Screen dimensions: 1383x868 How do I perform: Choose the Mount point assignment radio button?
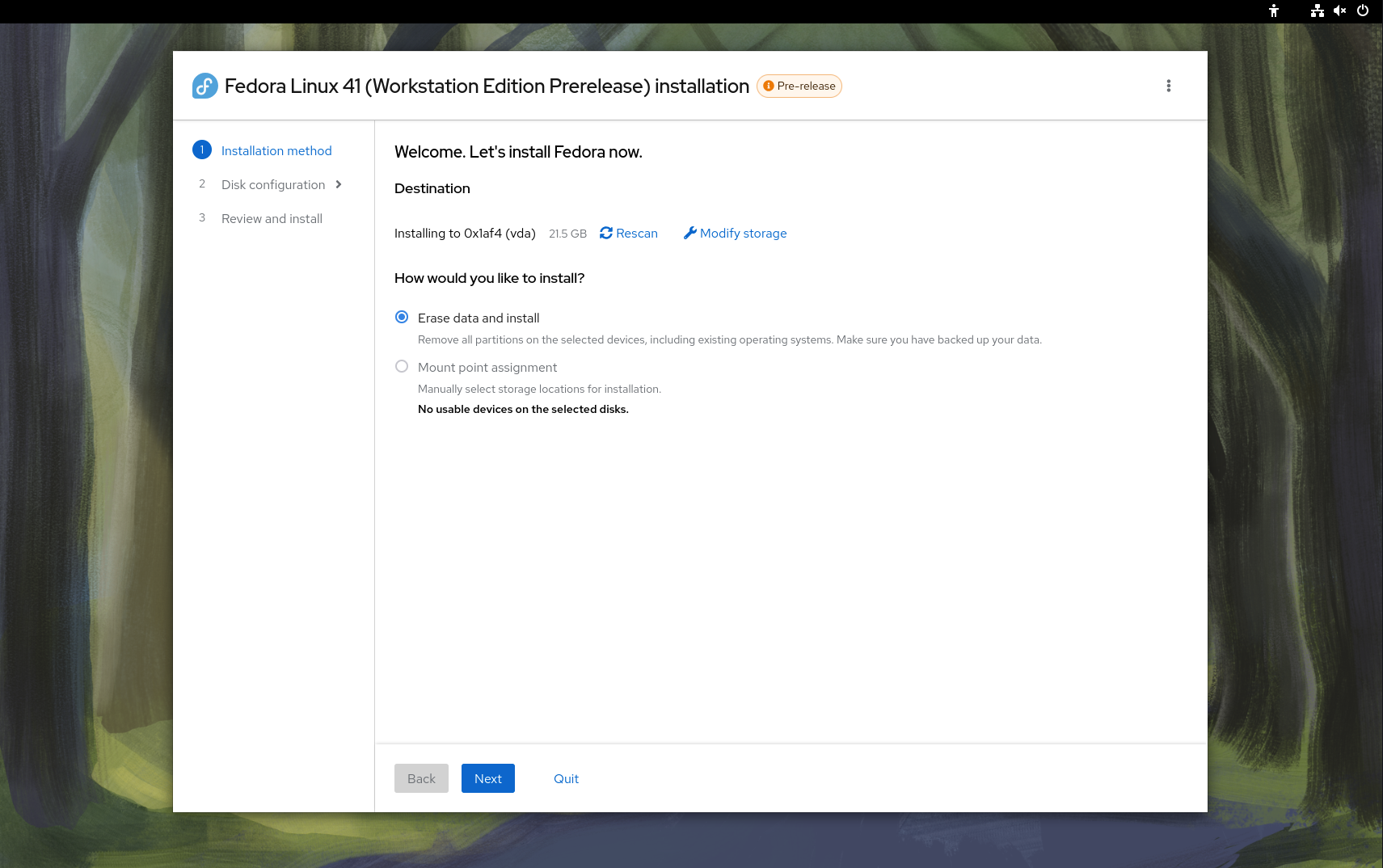pyautogui.click(x=402, y=366)
